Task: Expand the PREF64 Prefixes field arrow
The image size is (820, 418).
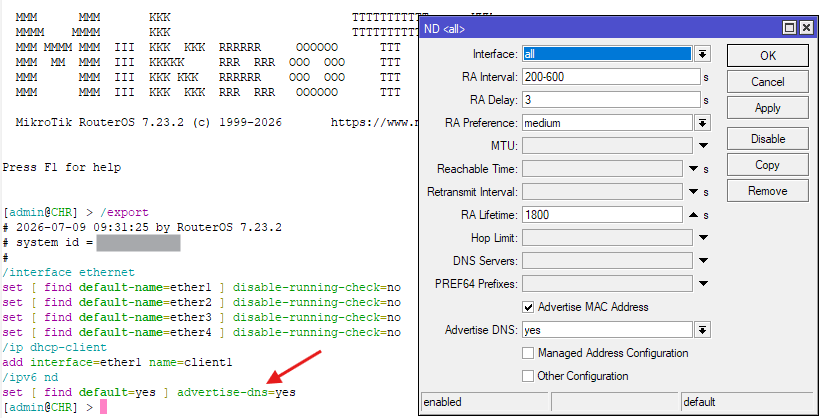Action: [x=703, y=284]
